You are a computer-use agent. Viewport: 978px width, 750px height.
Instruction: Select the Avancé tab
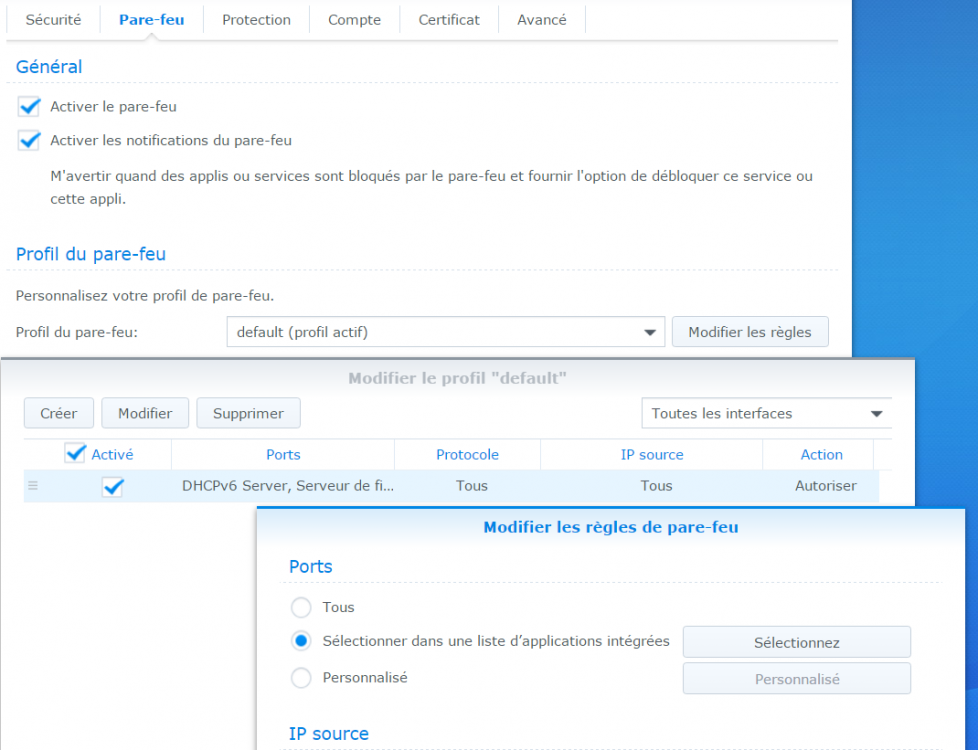[x=542, y=20]
